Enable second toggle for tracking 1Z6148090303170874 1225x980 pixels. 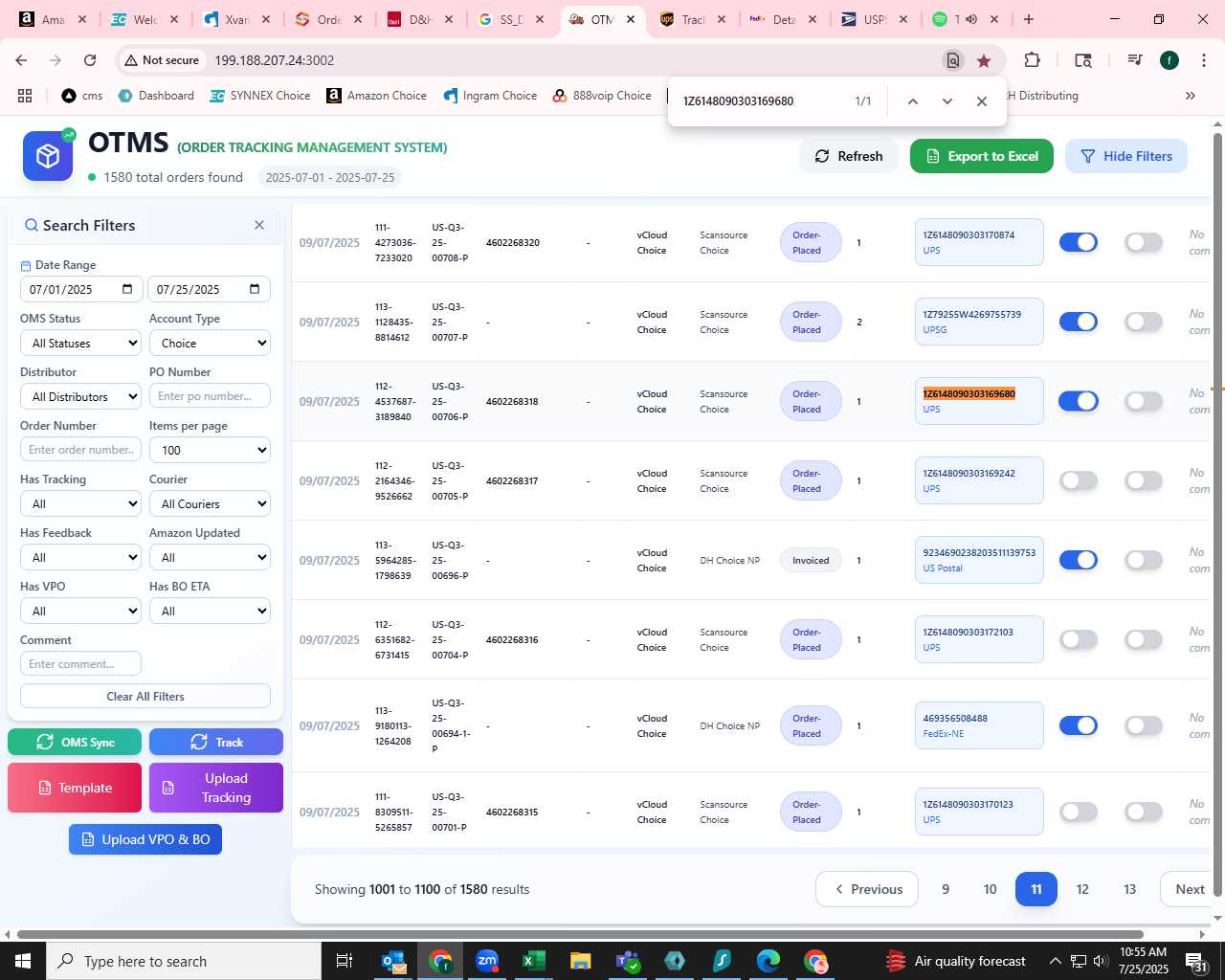click(x=1144, y=242)
